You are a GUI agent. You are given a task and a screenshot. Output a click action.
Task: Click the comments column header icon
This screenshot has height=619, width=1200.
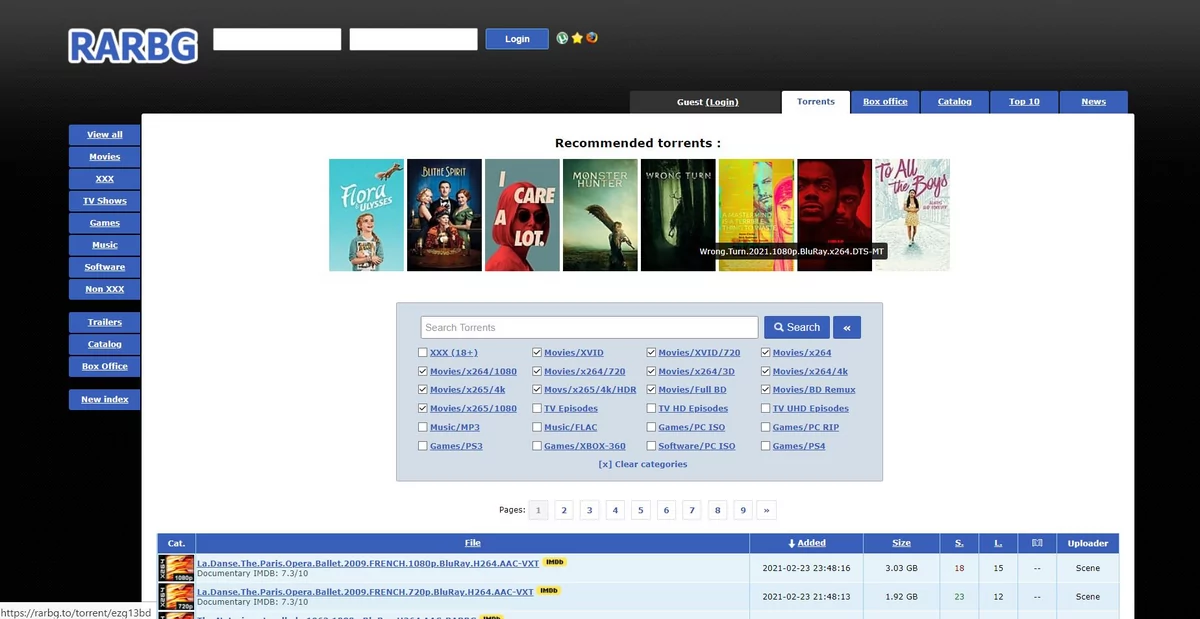tap(1037, 543)
